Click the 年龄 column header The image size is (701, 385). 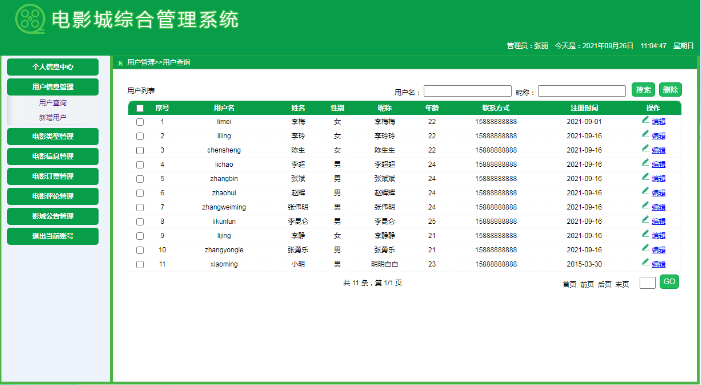(432, 108)
